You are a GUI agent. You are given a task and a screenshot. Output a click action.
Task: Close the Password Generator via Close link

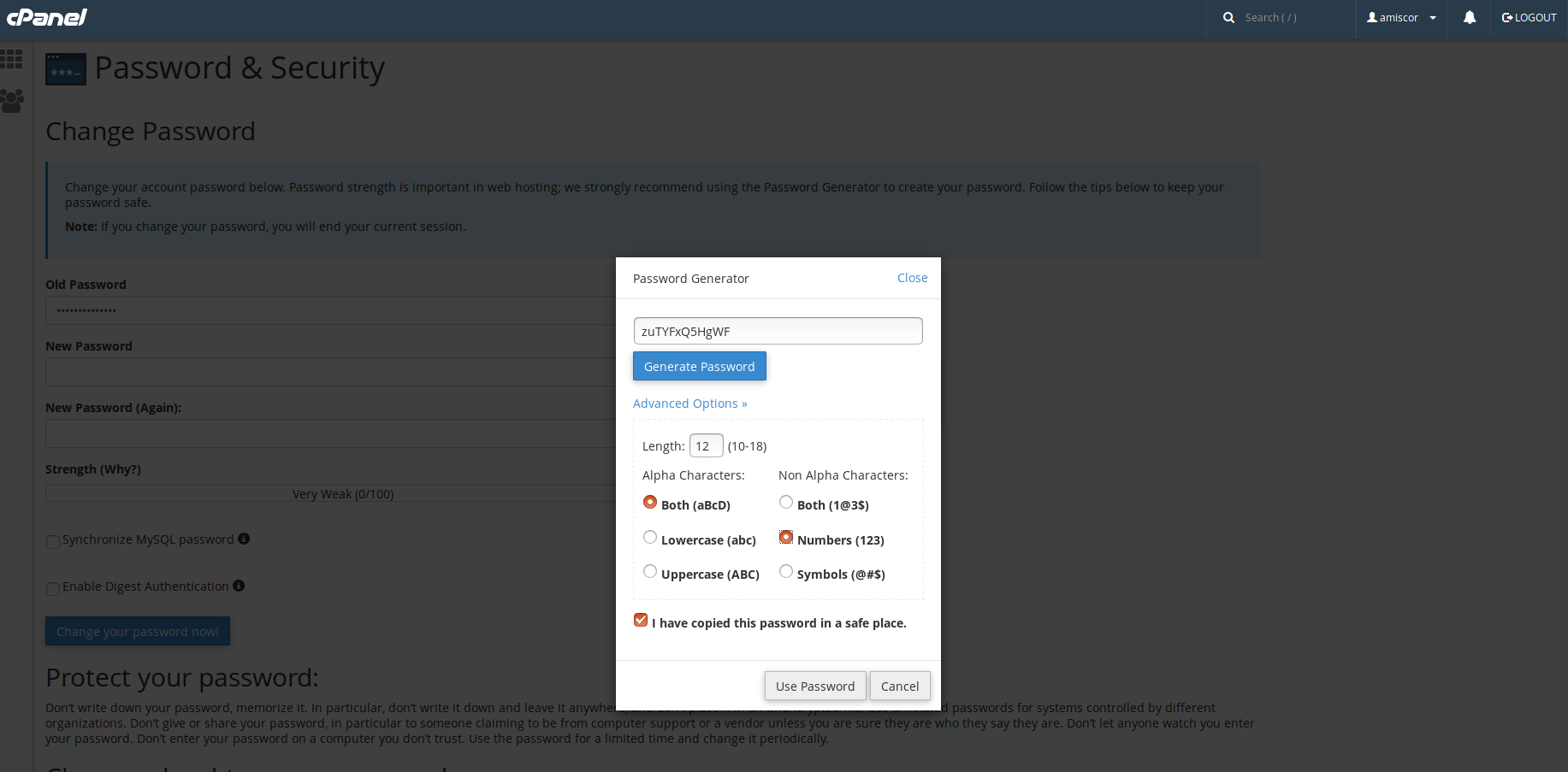coord(913,278)
